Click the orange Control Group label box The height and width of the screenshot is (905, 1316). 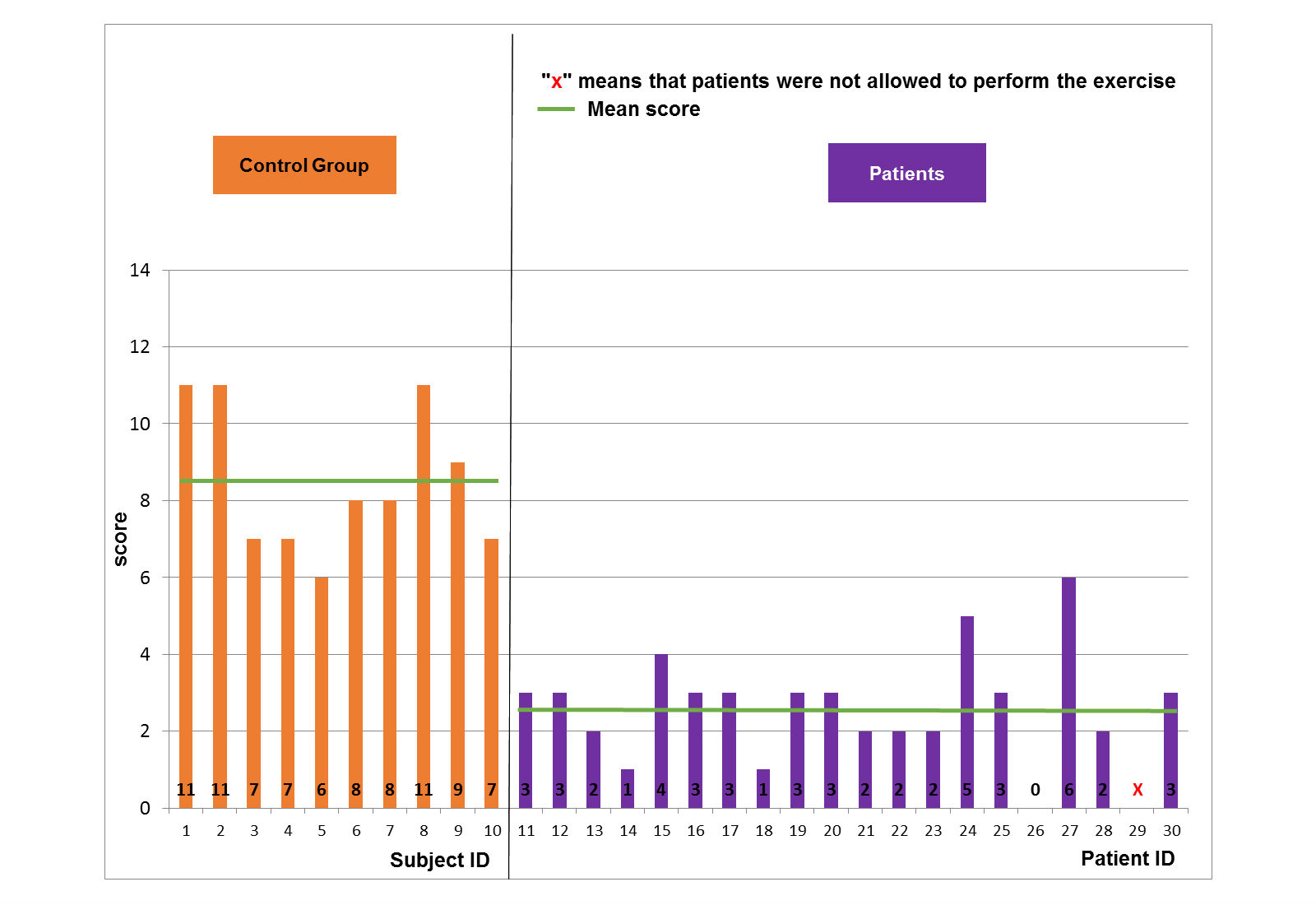[x=304, y=165]
